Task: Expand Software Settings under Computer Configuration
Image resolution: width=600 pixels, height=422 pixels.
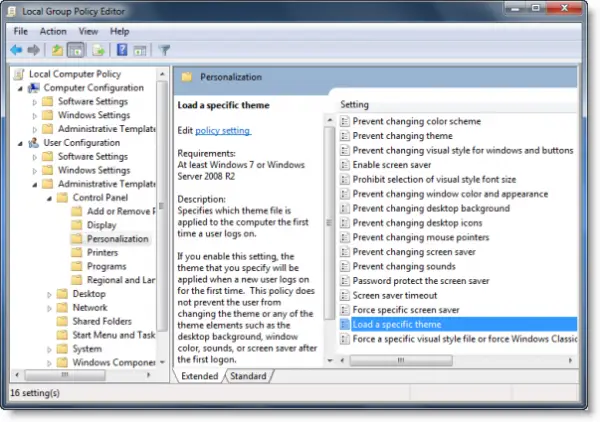Action: (34, 102)
